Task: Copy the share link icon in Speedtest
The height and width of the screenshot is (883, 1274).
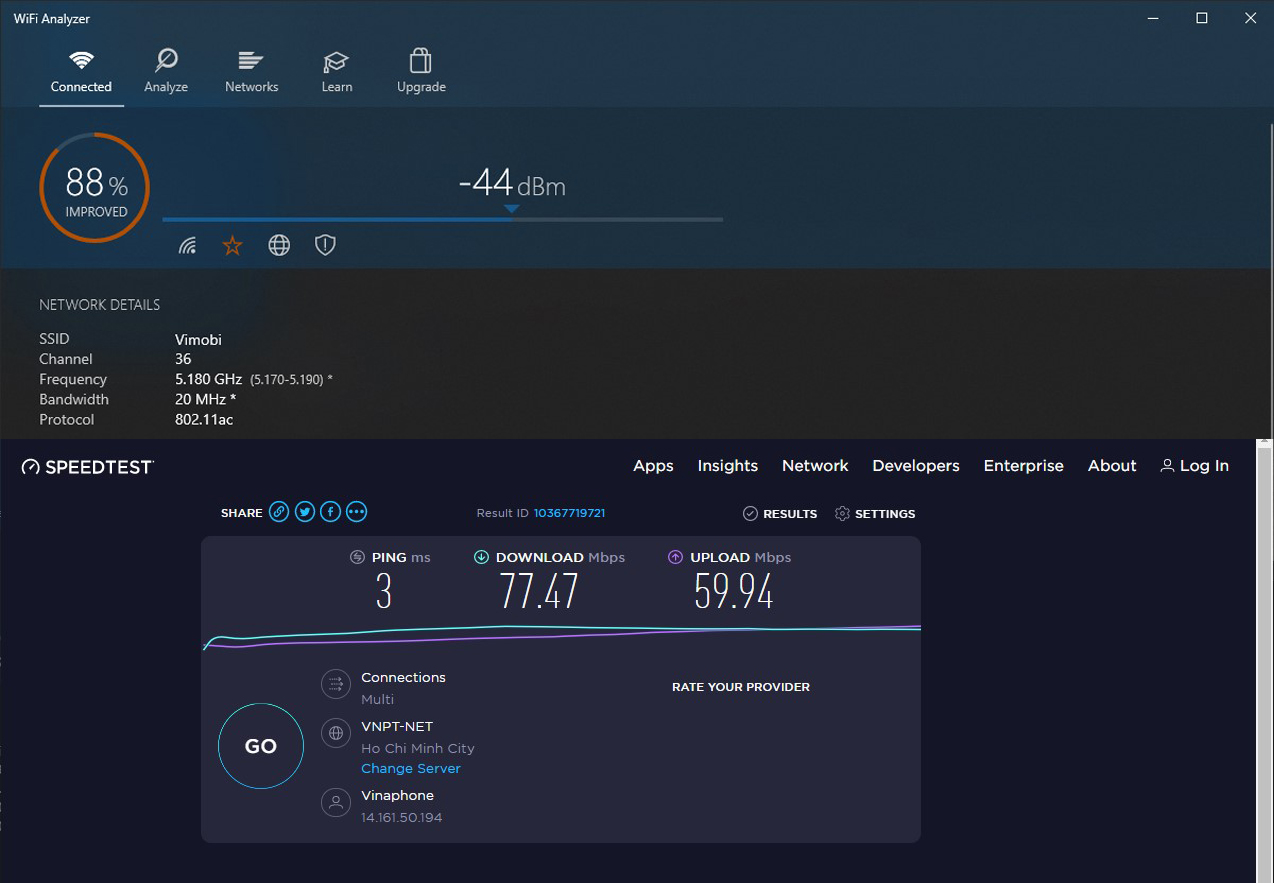Action: click(x=279, y=513)
